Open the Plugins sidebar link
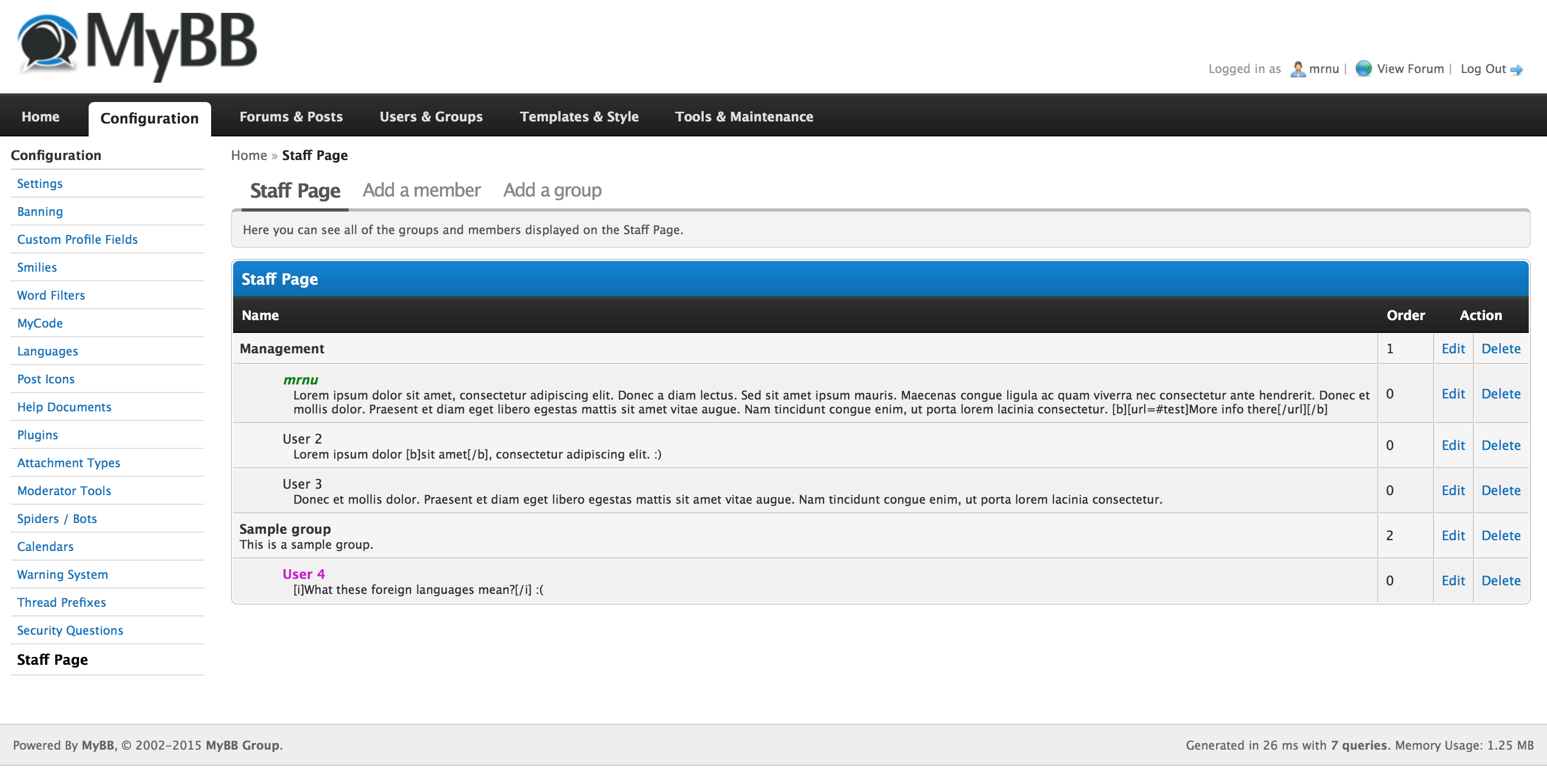 point(37,435)
